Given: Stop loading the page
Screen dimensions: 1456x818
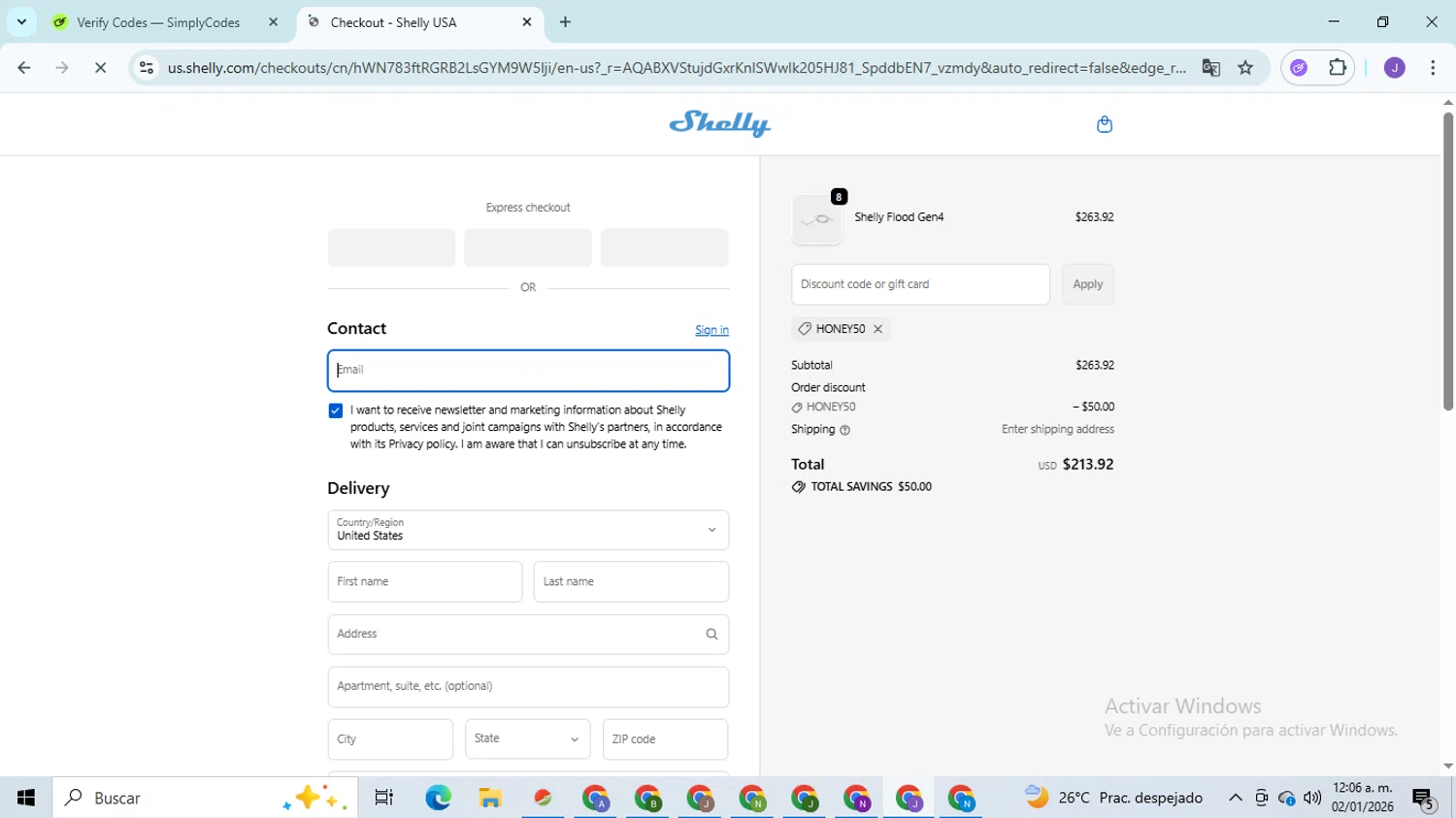Looking at the screenshot, I should coord(100,68).
